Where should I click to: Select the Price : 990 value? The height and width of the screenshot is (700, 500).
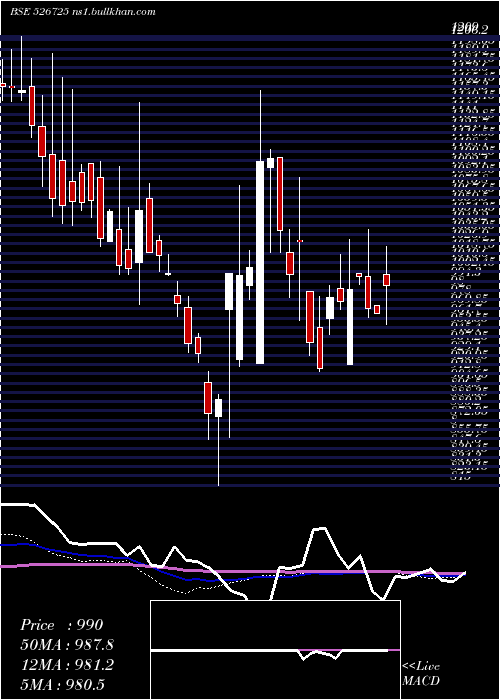(x=62, y=625)
